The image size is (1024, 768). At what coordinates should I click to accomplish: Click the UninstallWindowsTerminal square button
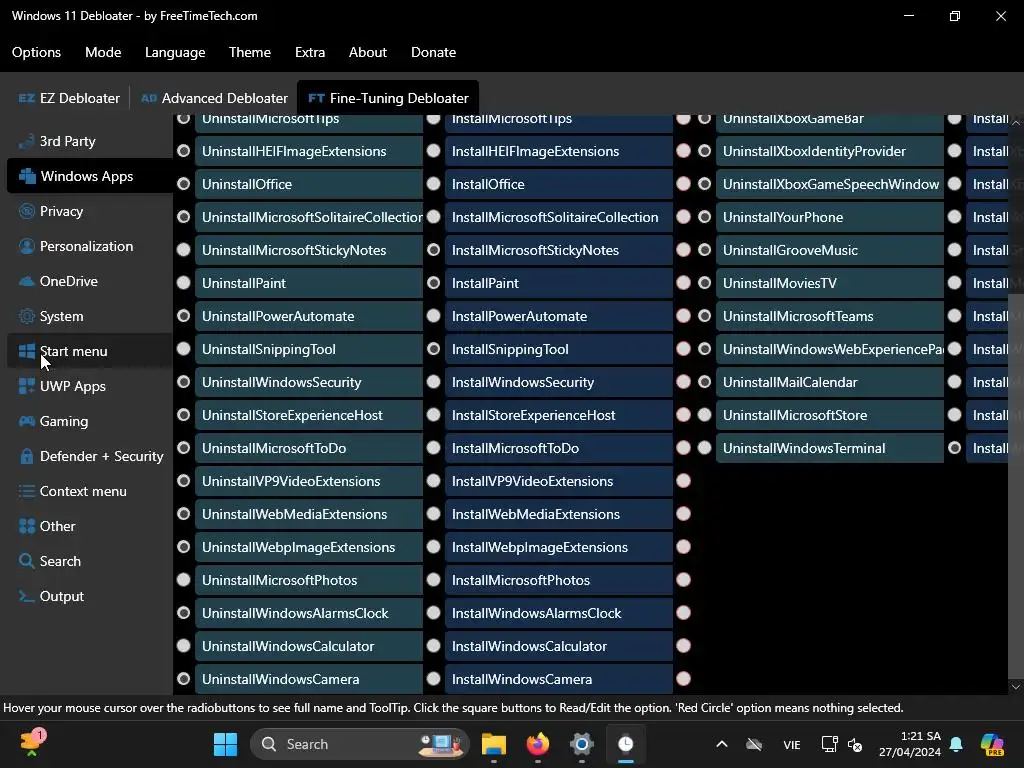[830, 448]
